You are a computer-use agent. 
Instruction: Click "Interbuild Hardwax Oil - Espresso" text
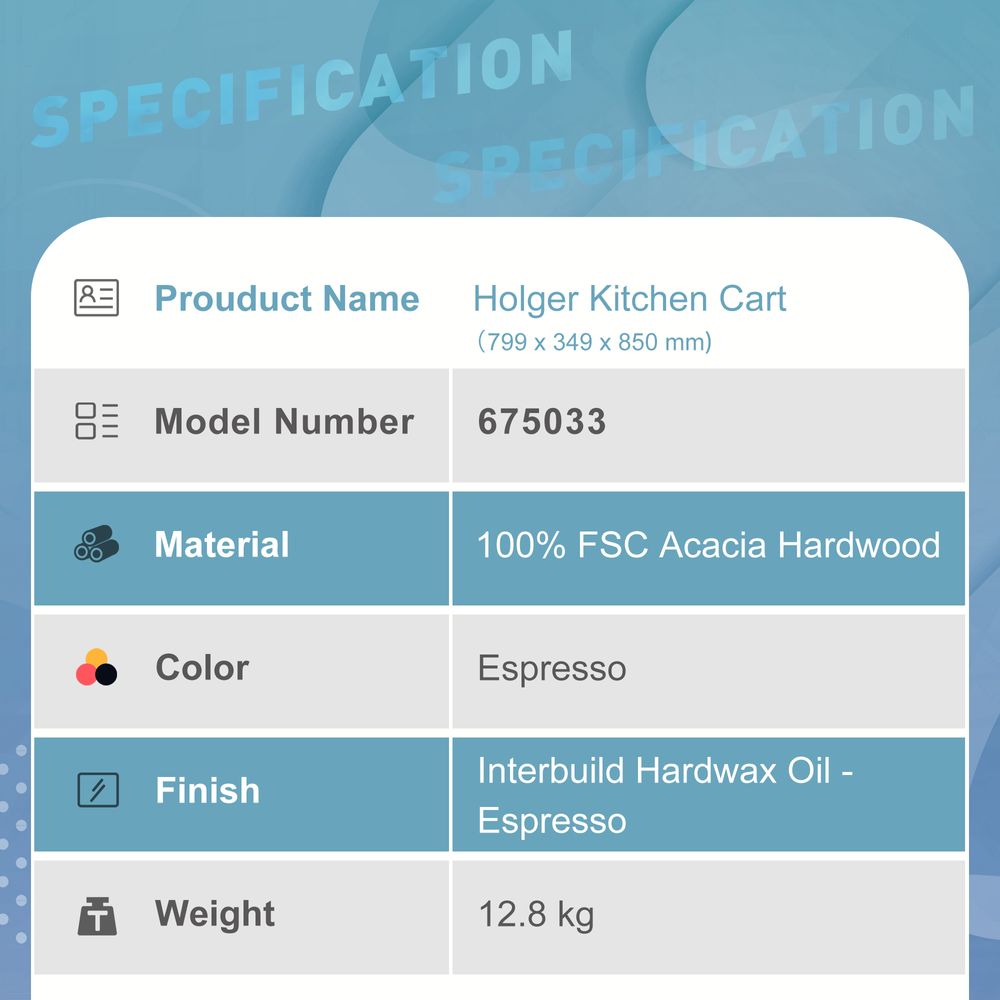664,795
